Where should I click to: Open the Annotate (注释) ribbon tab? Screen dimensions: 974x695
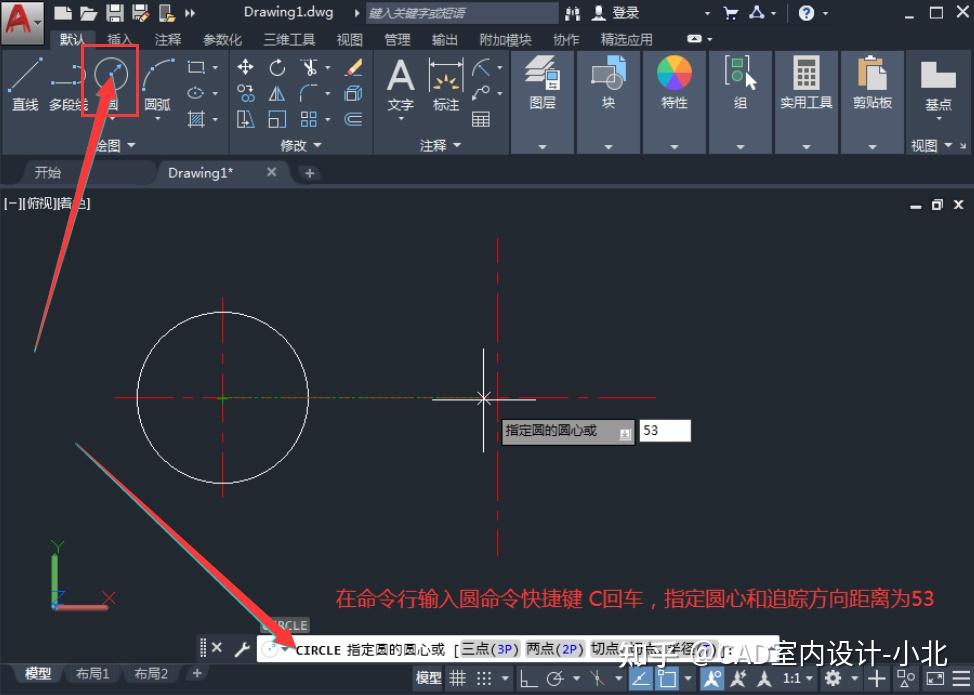[168, 40]
